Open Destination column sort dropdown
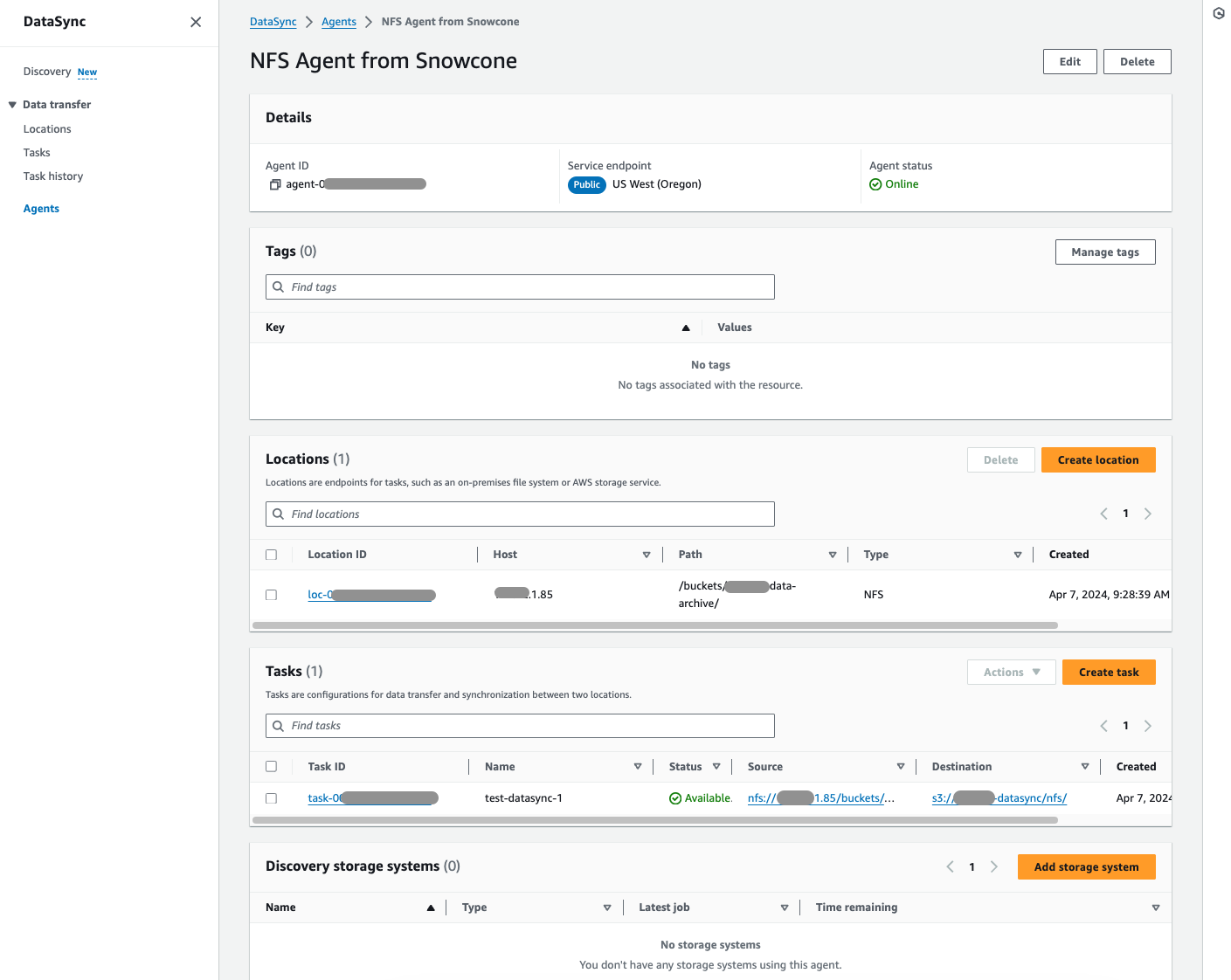 pyautogui.click(x=1085, y=767)
